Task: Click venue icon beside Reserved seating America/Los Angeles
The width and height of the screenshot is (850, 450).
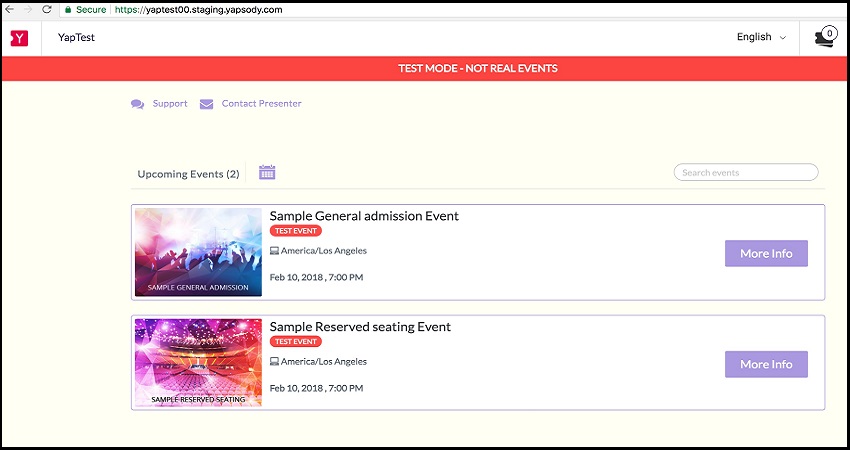Action: (x=274, y=362)
